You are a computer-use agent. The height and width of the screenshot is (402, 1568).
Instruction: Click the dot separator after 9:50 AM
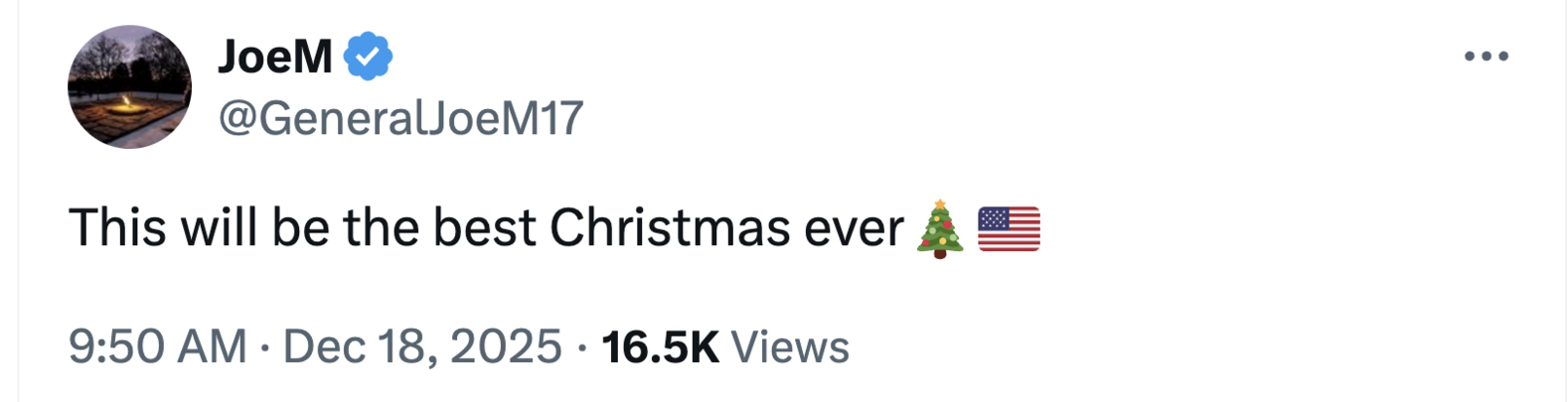pyautogui.click(x=265, y=348)
